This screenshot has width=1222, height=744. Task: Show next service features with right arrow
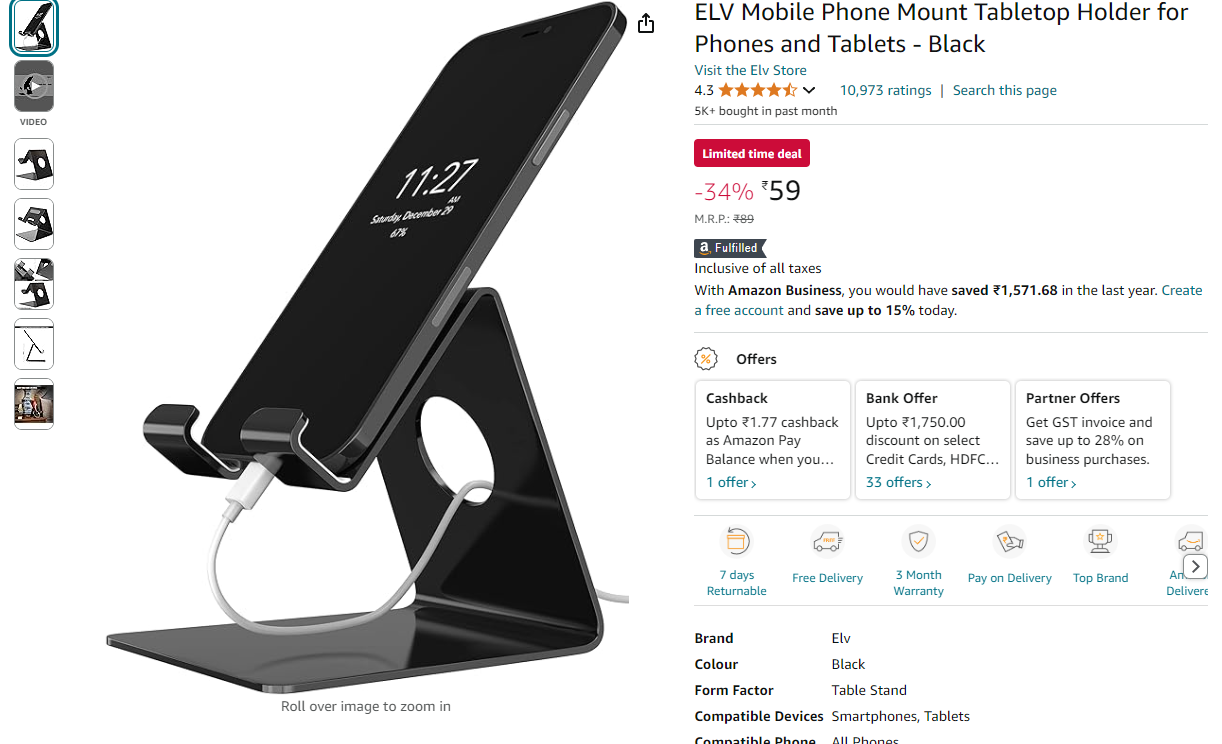coord(1195,566)
